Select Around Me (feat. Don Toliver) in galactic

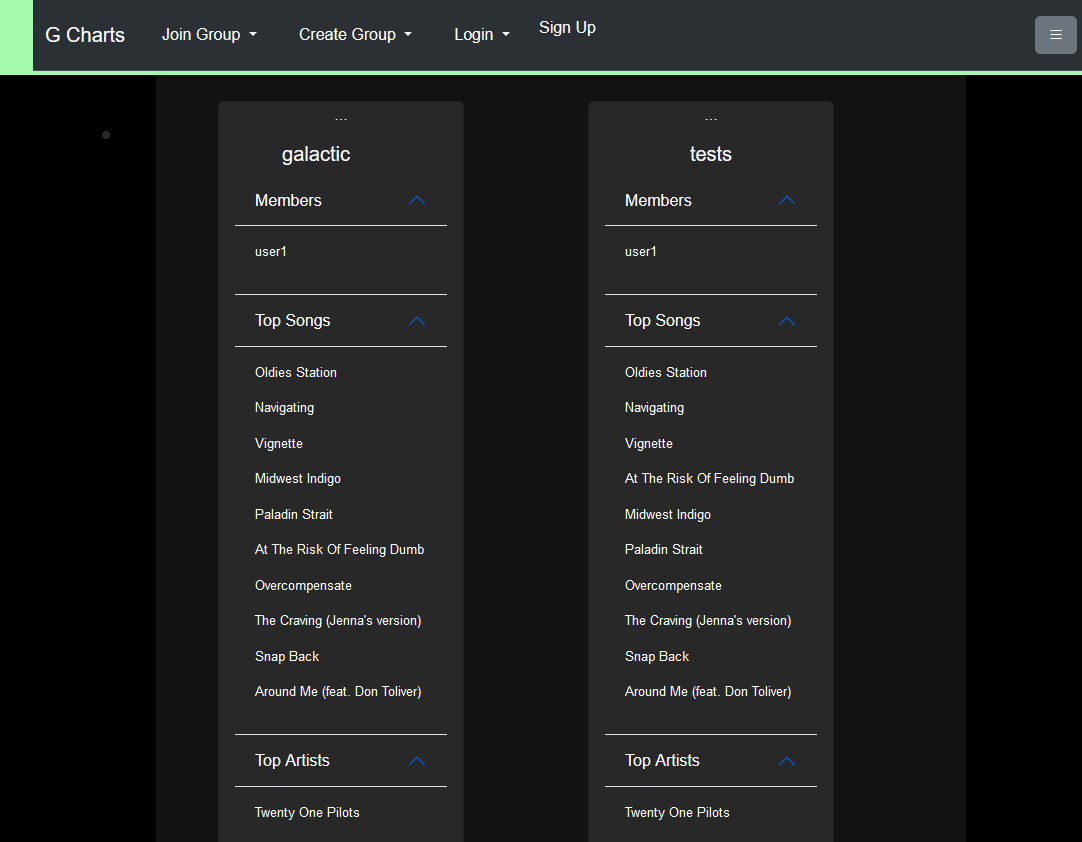point(338,692)
